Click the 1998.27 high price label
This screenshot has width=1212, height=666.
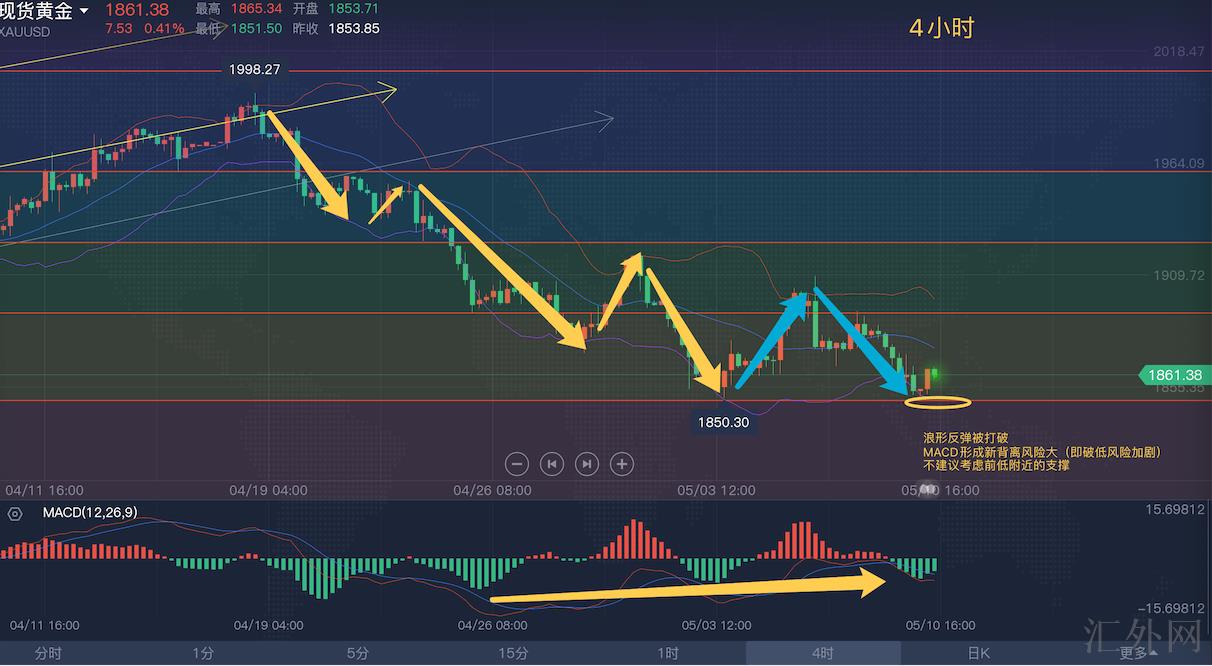(254, 69)
